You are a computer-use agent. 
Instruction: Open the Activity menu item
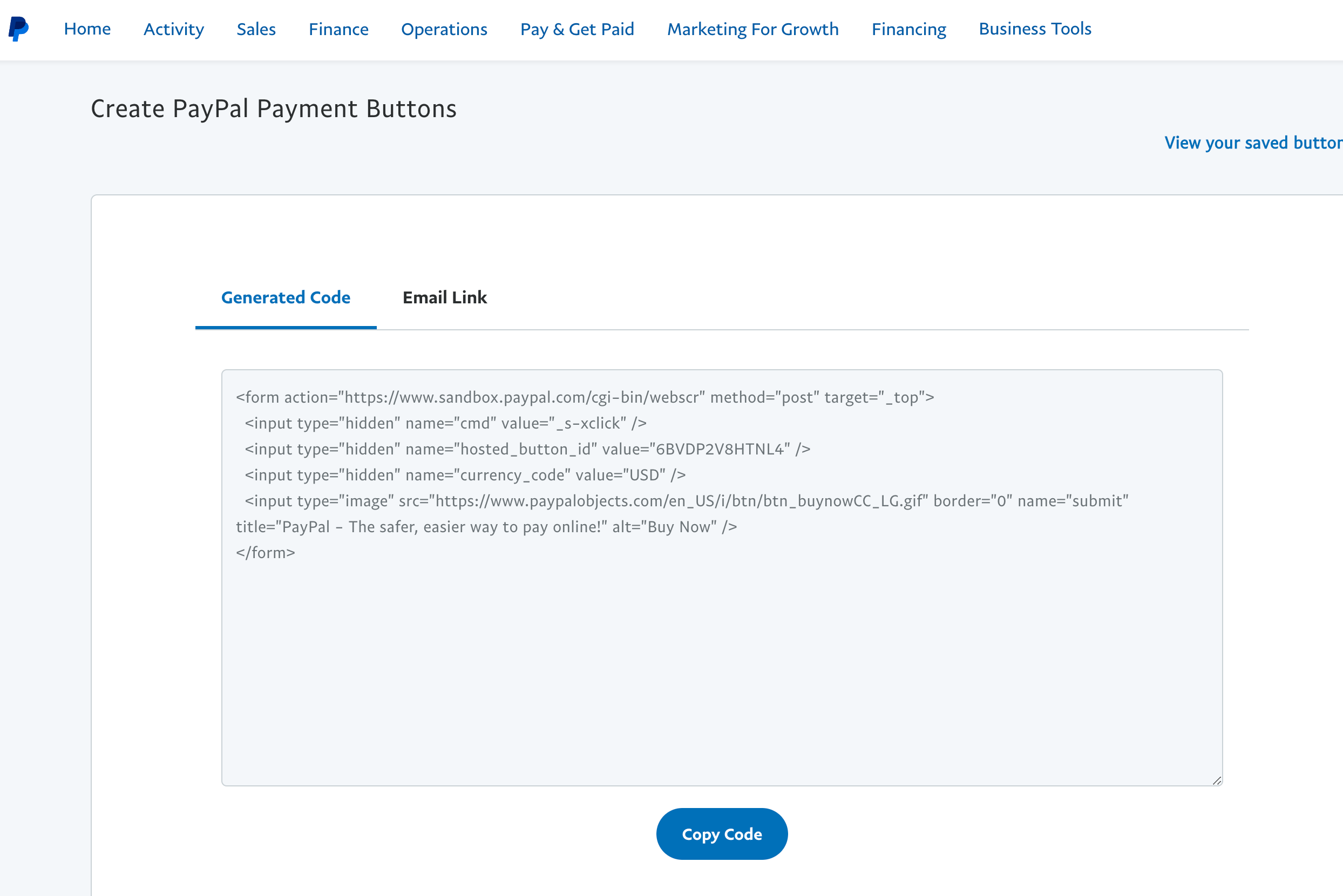173,29
